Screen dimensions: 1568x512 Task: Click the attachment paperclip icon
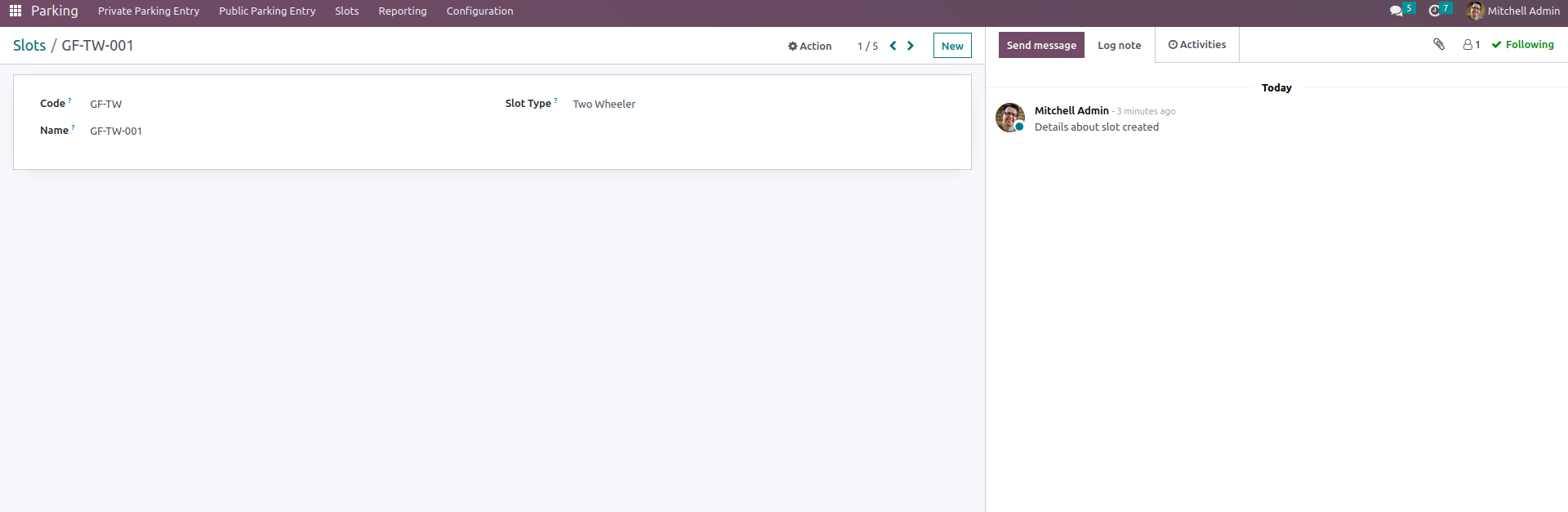point(1439,44)
